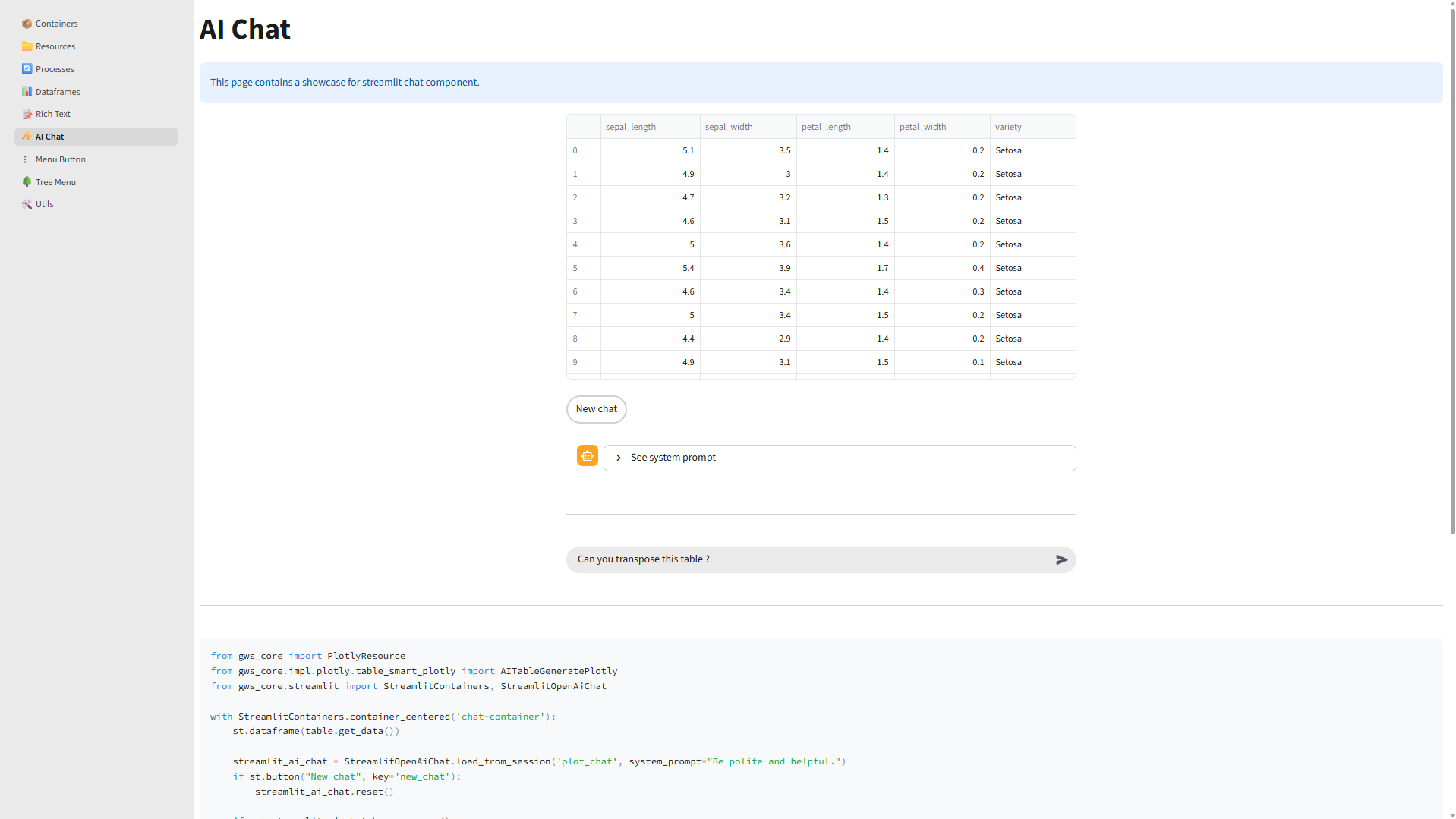
Task: Click the Containers box icon in sidebar
Action: pyautogui.click(x=27, y=24)
